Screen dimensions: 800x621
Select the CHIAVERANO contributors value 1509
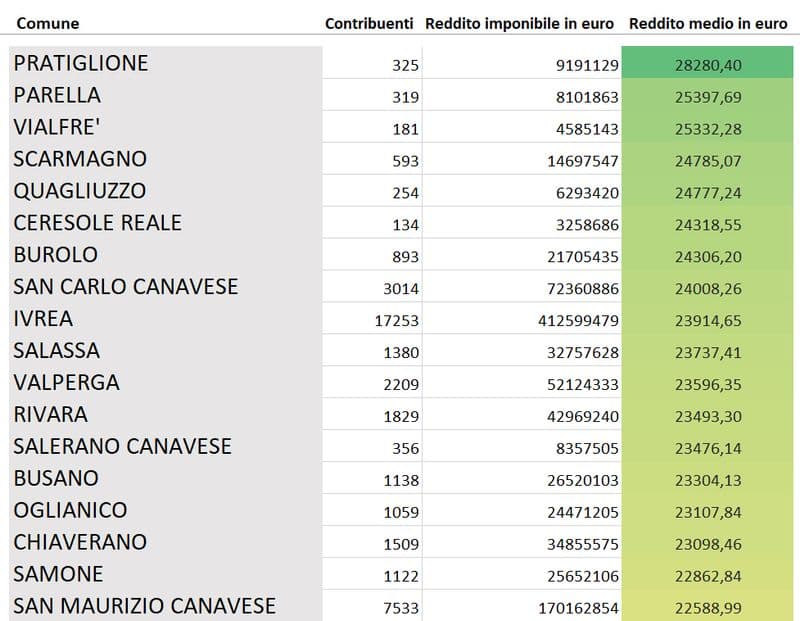click(400, 545)
